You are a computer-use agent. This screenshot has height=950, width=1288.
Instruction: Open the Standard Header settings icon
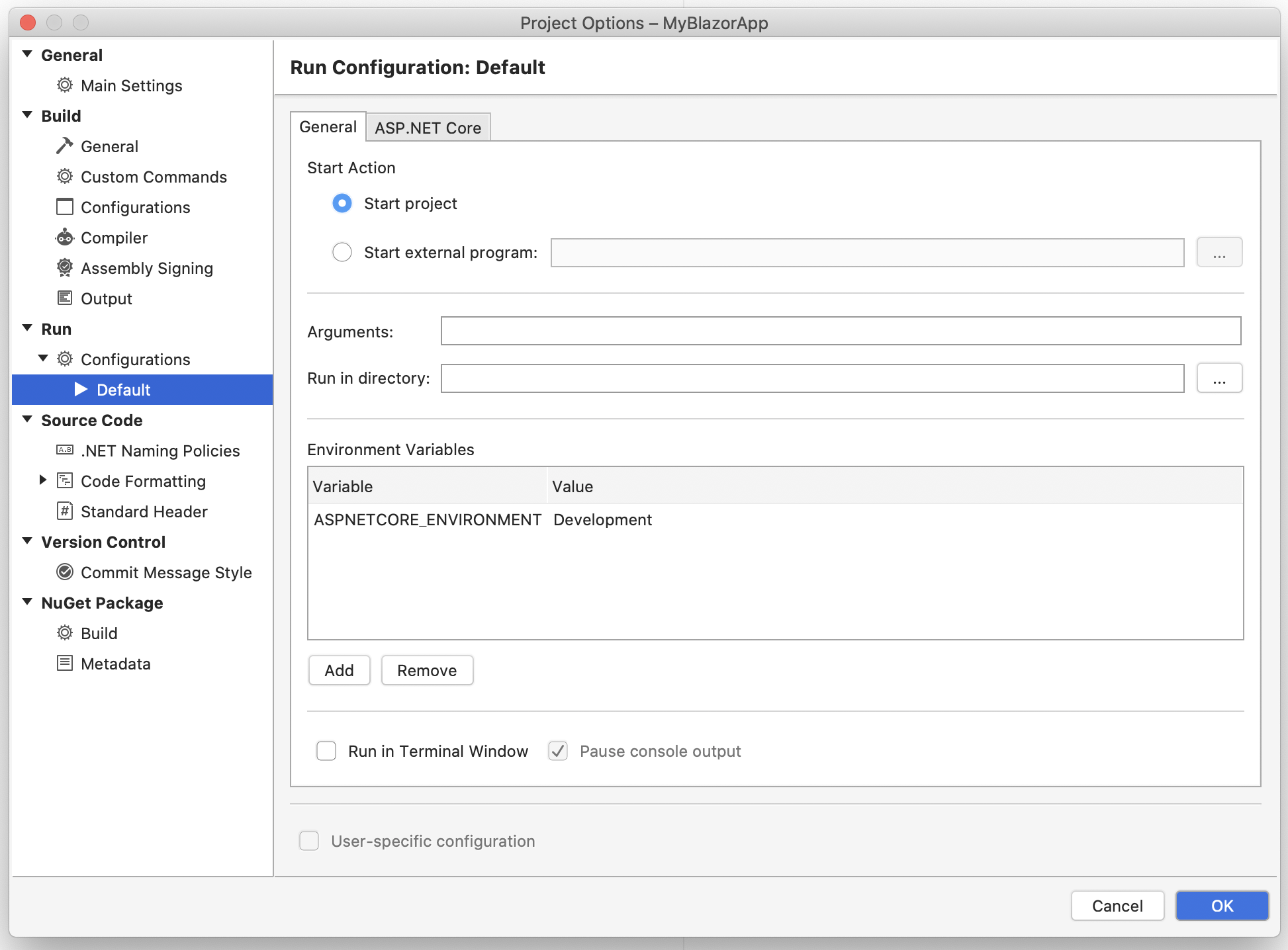64,511
